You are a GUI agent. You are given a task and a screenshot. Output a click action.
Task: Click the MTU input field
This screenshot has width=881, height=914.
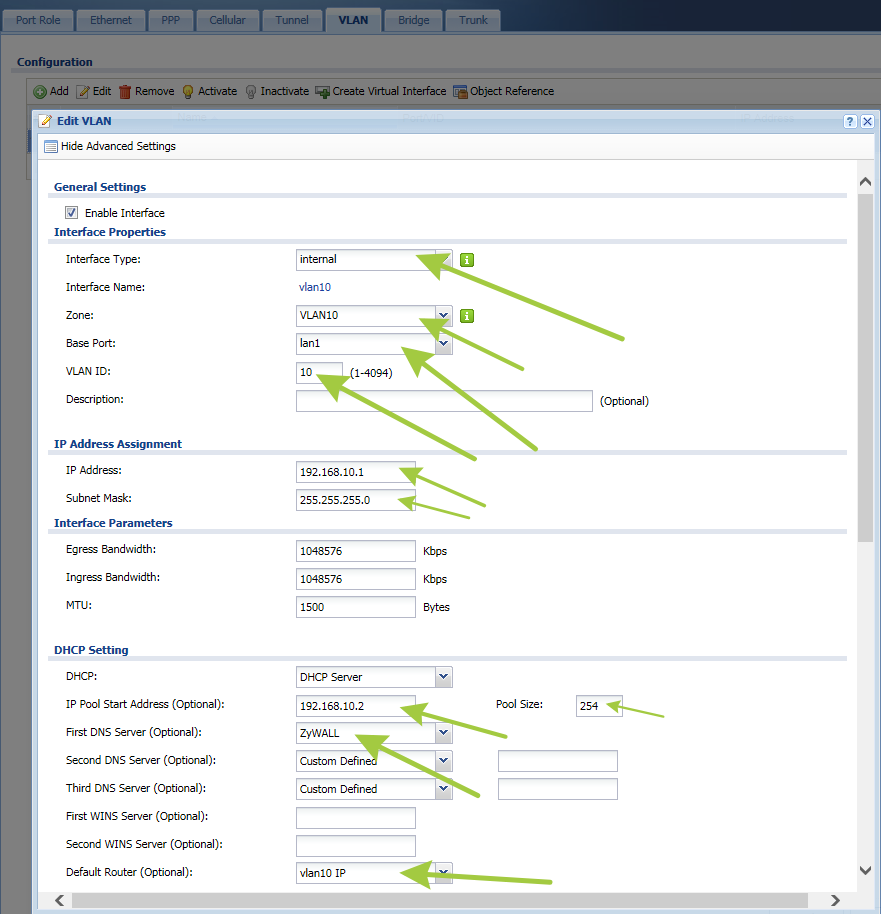click(356, 607)
